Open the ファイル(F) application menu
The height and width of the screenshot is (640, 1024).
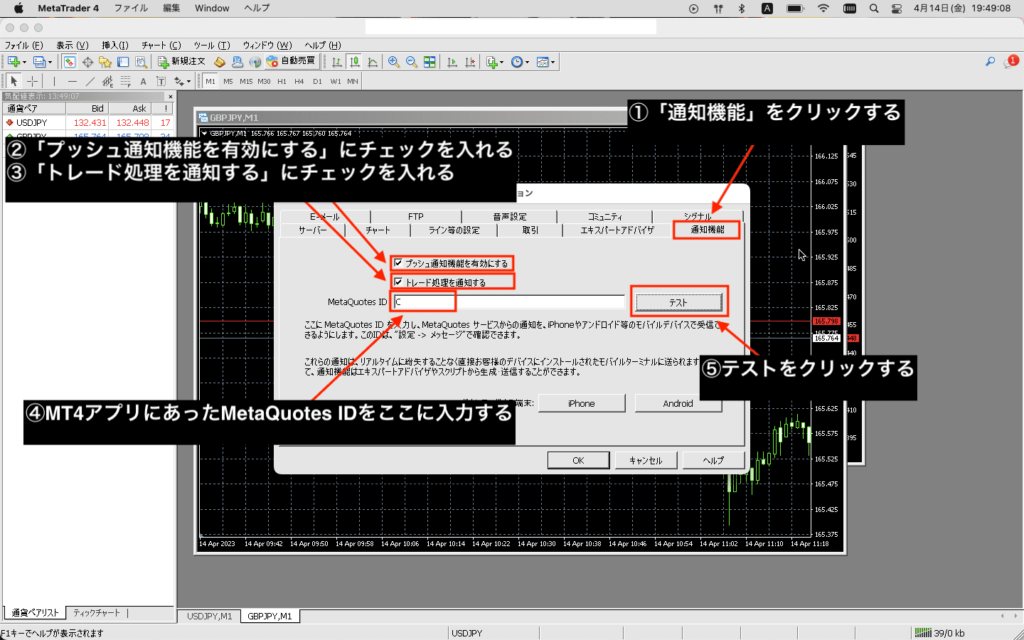tap(24, 46)
